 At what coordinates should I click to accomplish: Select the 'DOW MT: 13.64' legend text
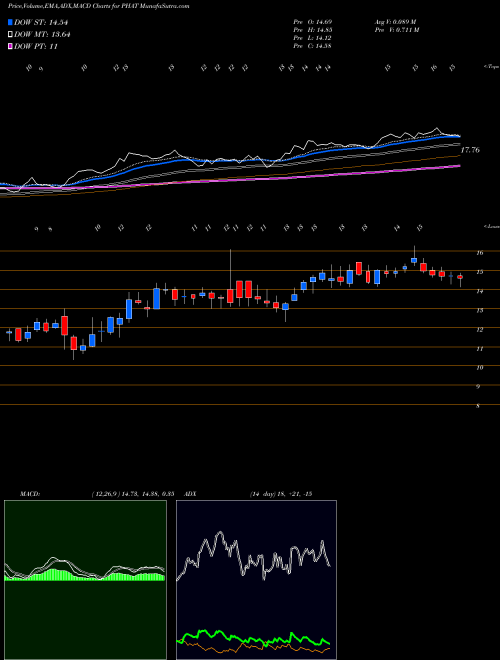coord(42,35)
